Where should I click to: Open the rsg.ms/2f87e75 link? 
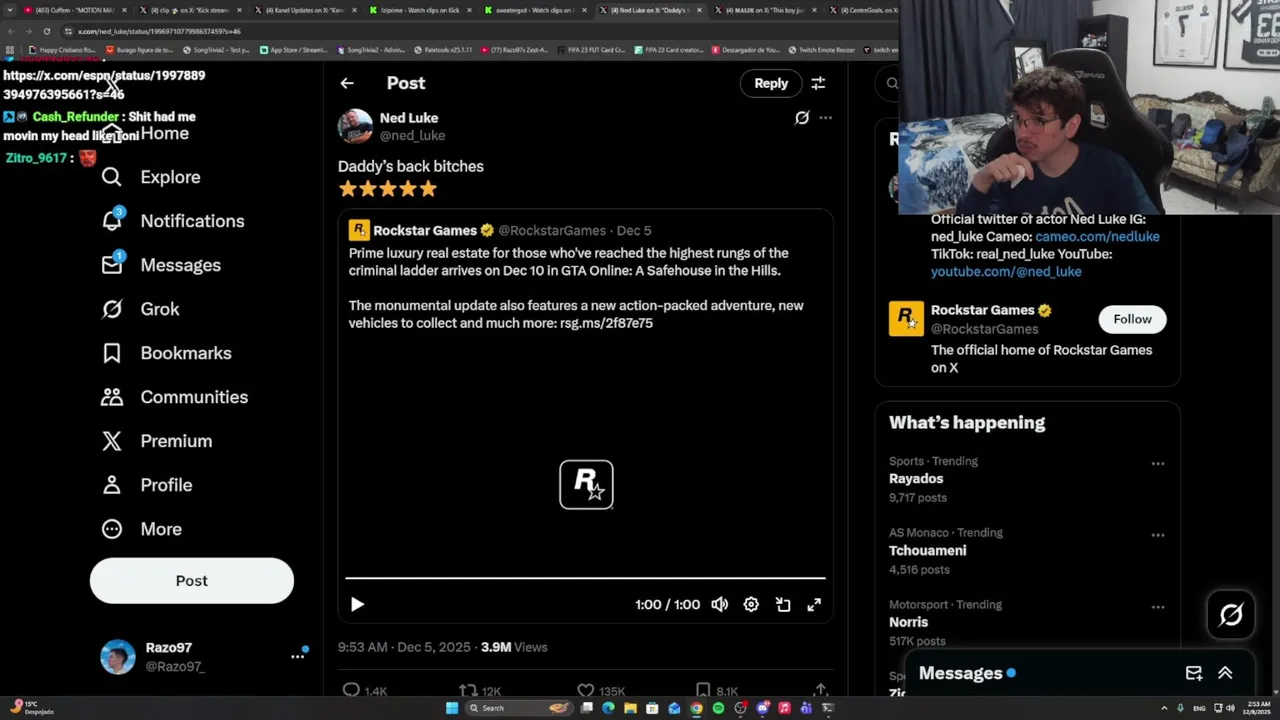coord(606,323)
